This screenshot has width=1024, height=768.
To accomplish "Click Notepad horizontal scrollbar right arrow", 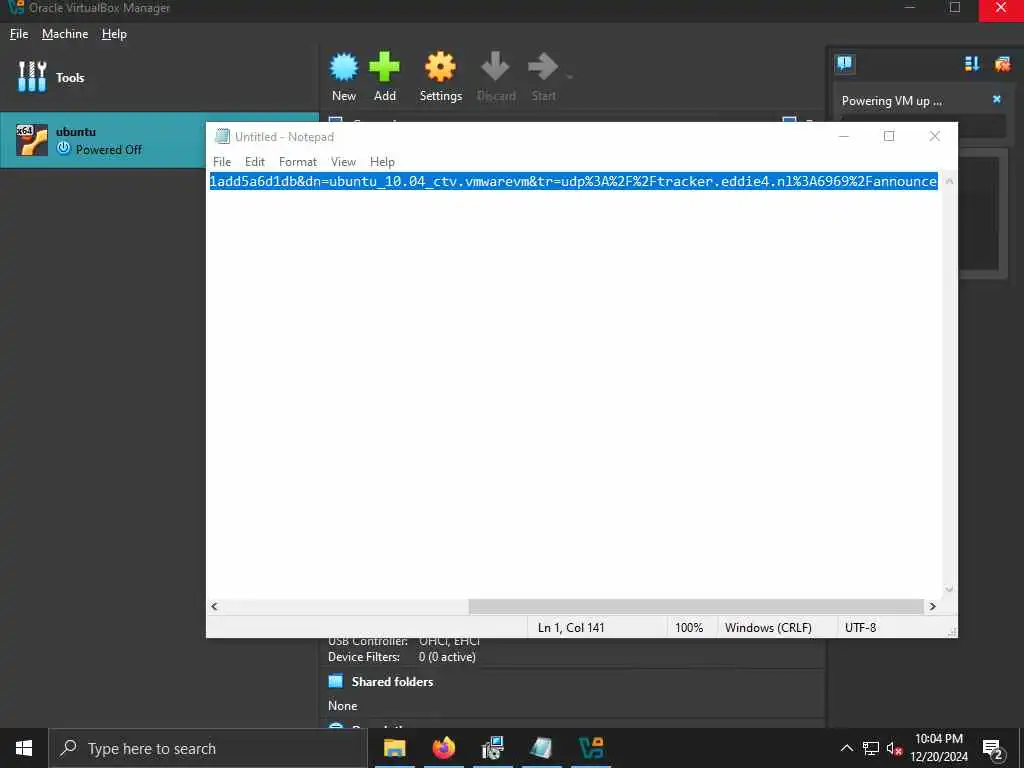I will 933,607.
